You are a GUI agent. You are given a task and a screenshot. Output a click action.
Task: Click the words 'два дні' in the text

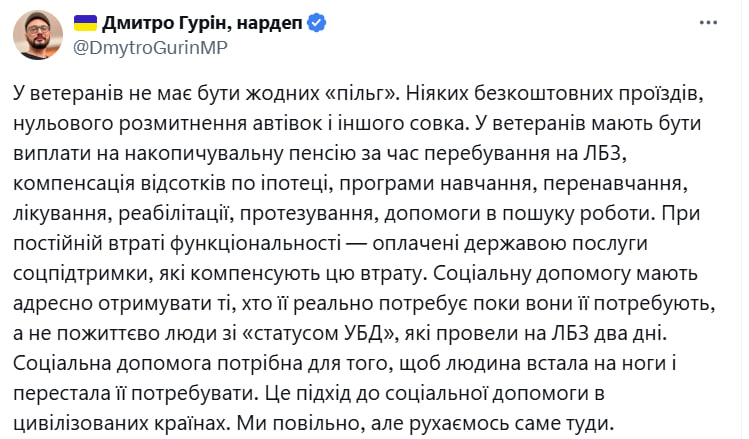click(x=629, y=334)
